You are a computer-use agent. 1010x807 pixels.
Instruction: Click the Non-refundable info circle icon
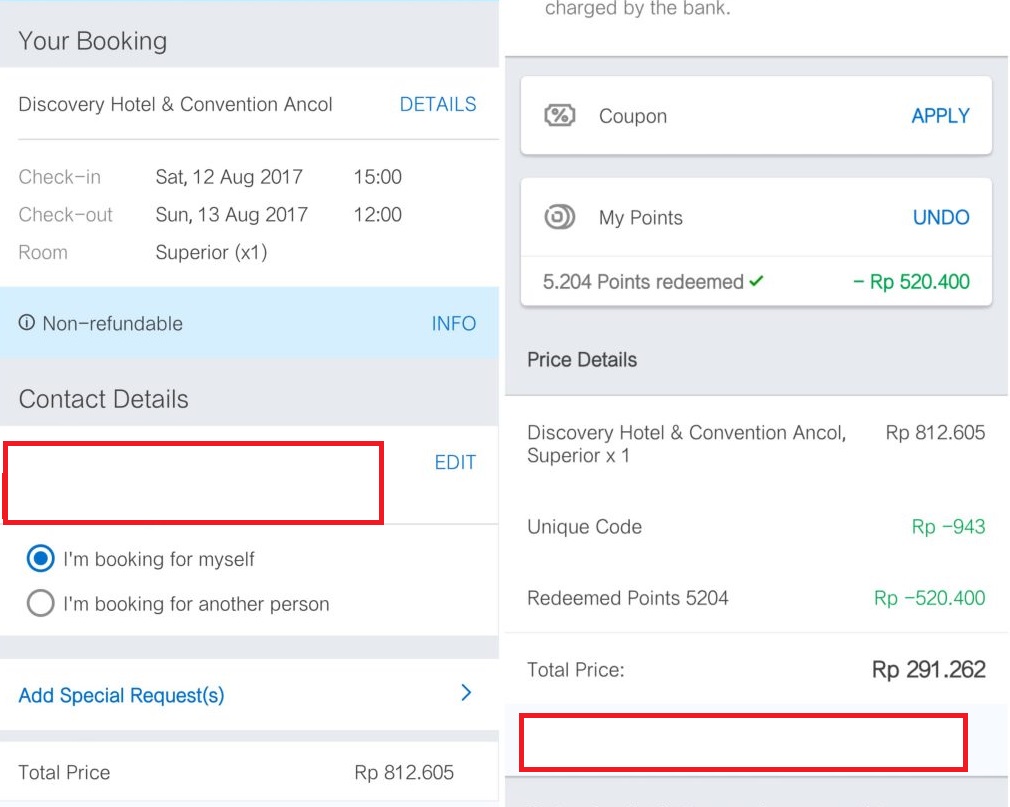click(26, 322)
